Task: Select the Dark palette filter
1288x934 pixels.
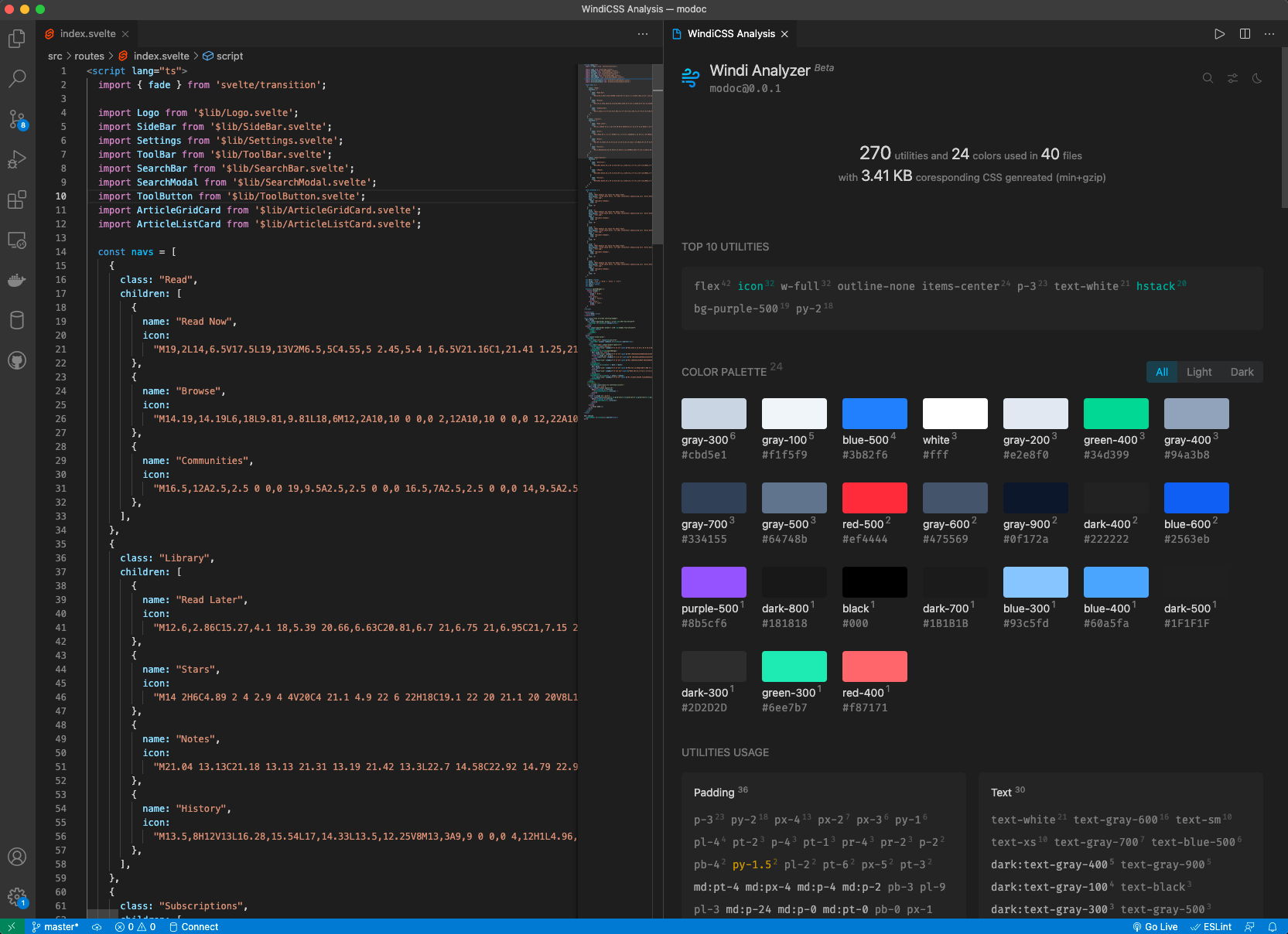Action: [x=1242, y=372]
